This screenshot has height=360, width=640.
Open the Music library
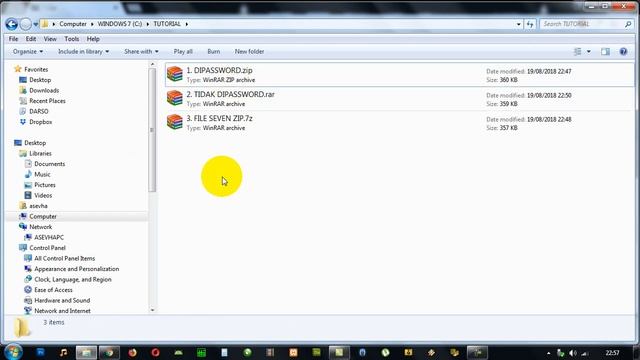[x=42, y=174]
